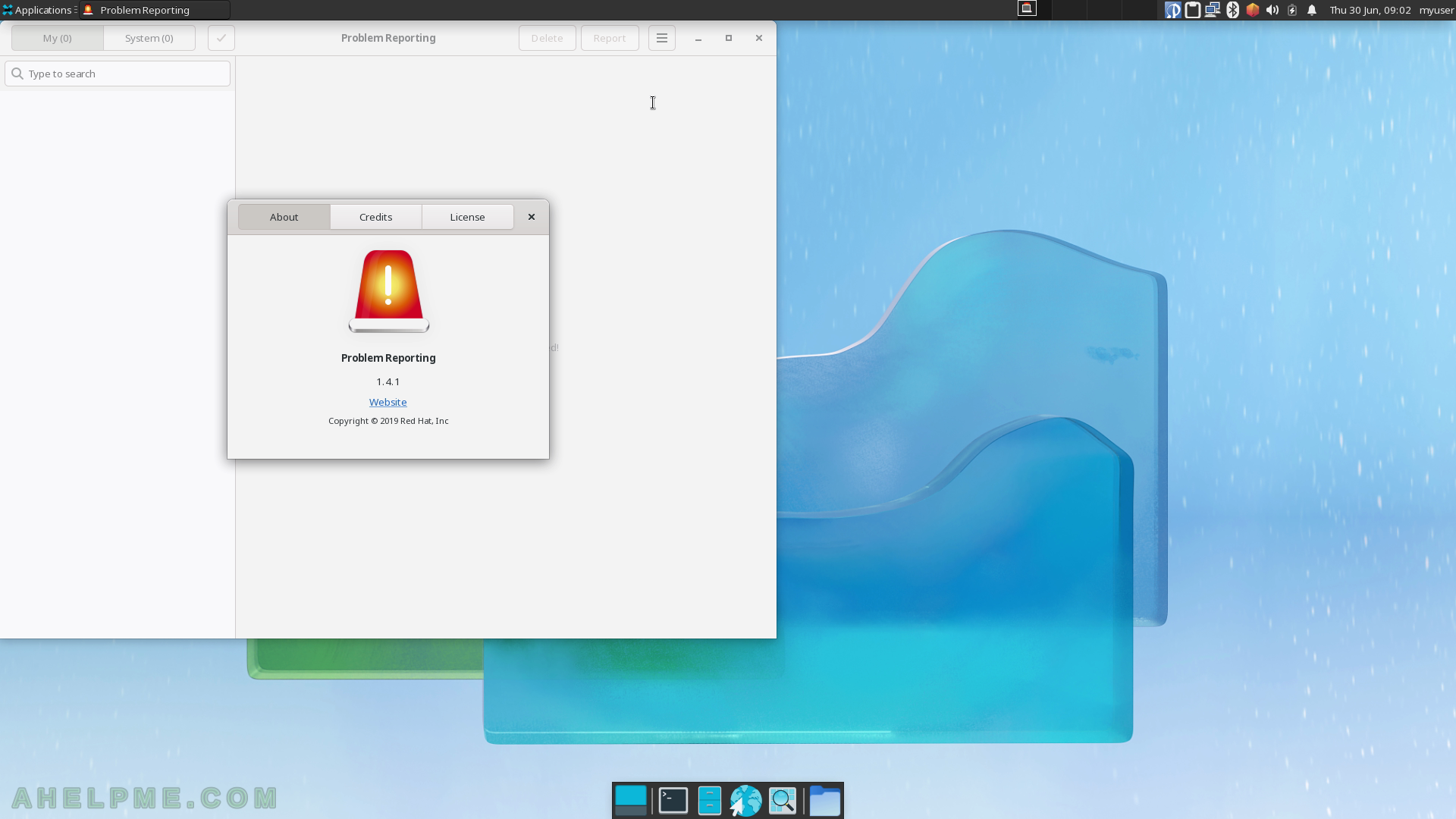This screenshot has height=819, width=1456.
Task: Open the Applications menu
Action: coord(37,10)
